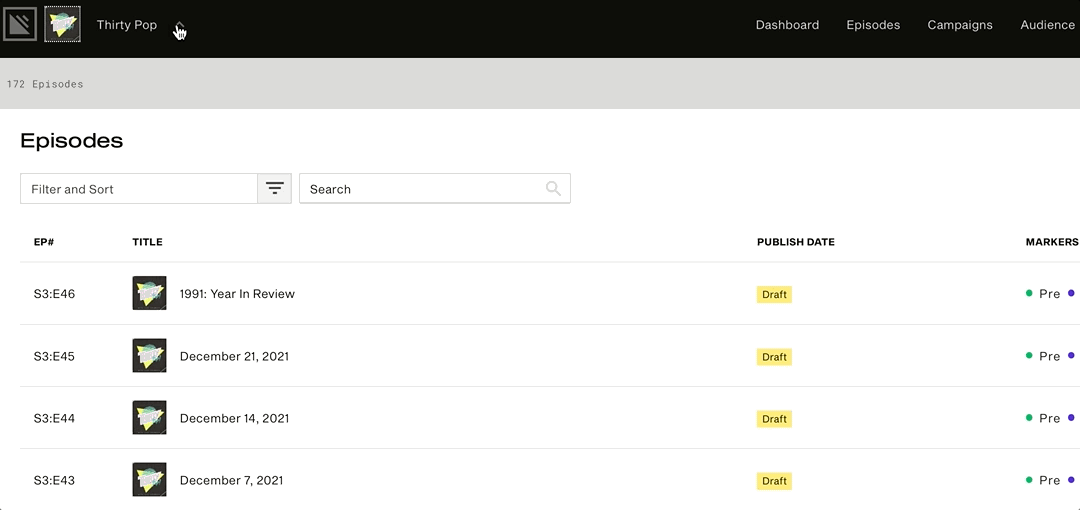Sort by the Publish Date column header
This screenshot has height=510, width=1080.
pos(795,242)
